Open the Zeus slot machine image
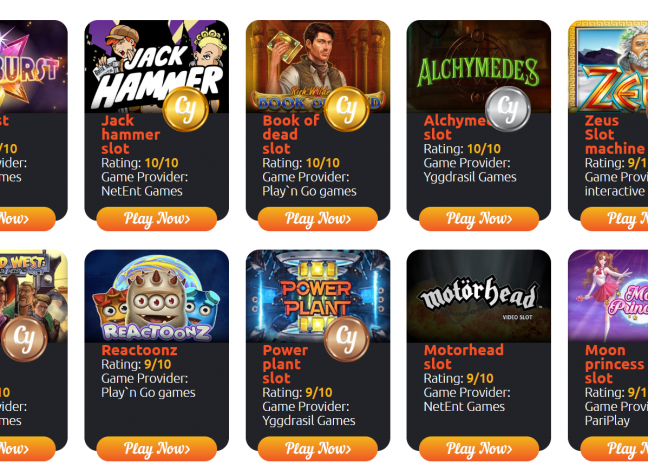 [x=608, y=67]
